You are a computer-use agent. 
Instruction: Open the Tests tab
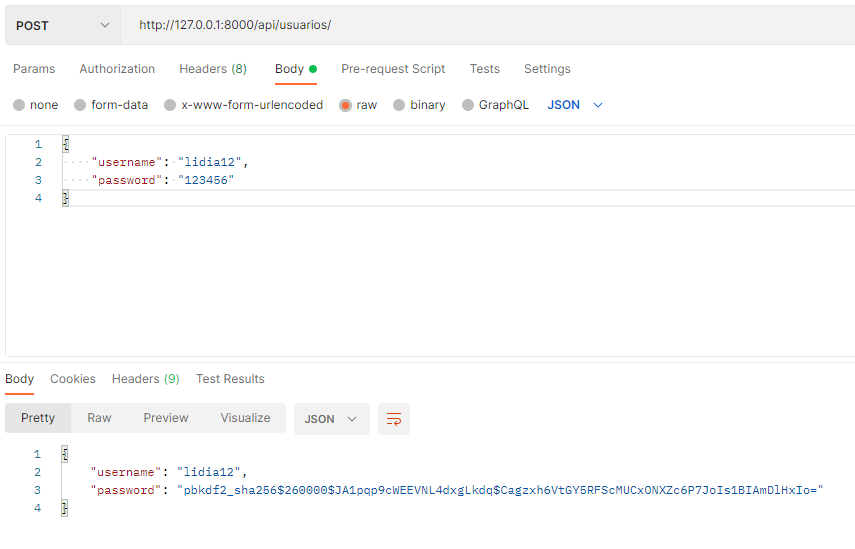point(485,69)
